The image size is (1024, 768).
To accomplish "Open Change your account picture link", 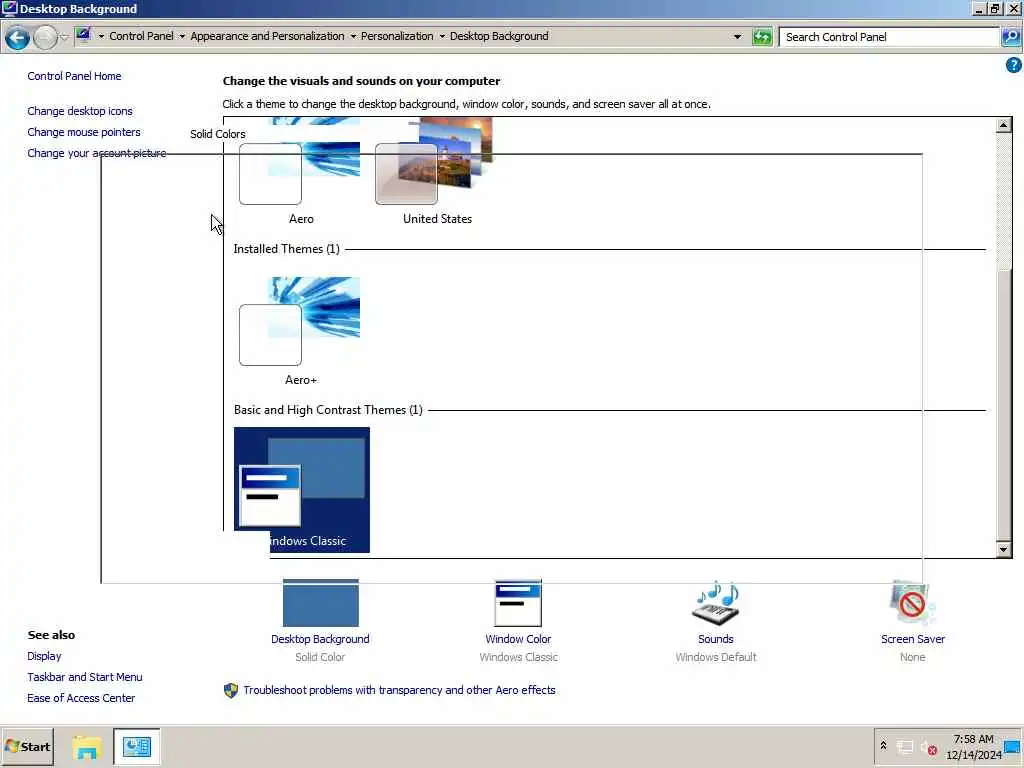I will click(97, 153).
